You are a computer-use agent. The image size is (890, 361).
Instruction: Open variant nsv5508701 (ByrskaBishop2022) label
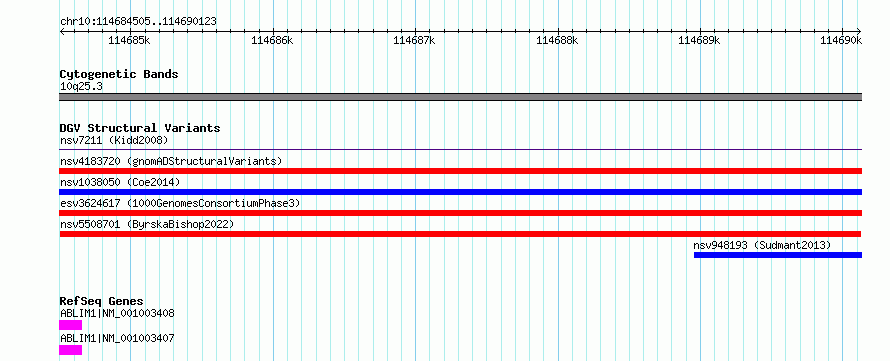tap(146, 224)
